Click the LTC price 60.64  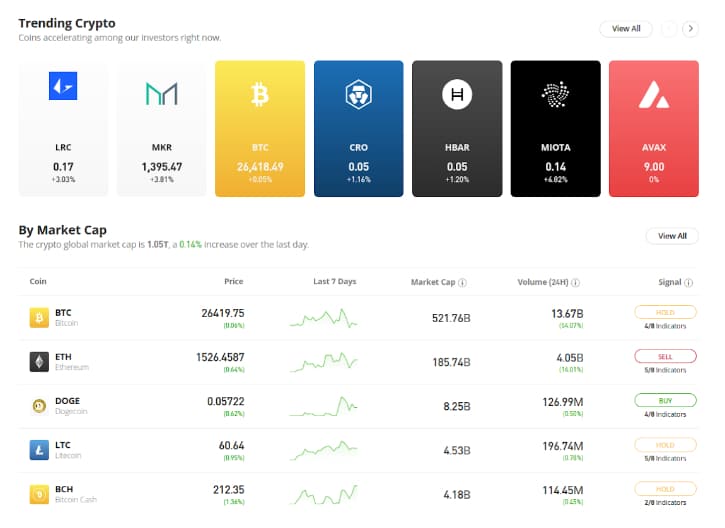point(231,445)
